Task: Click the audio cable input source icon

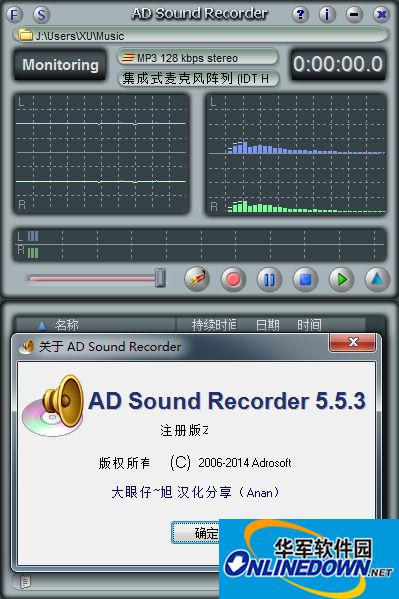Action: tap(197, 279)
